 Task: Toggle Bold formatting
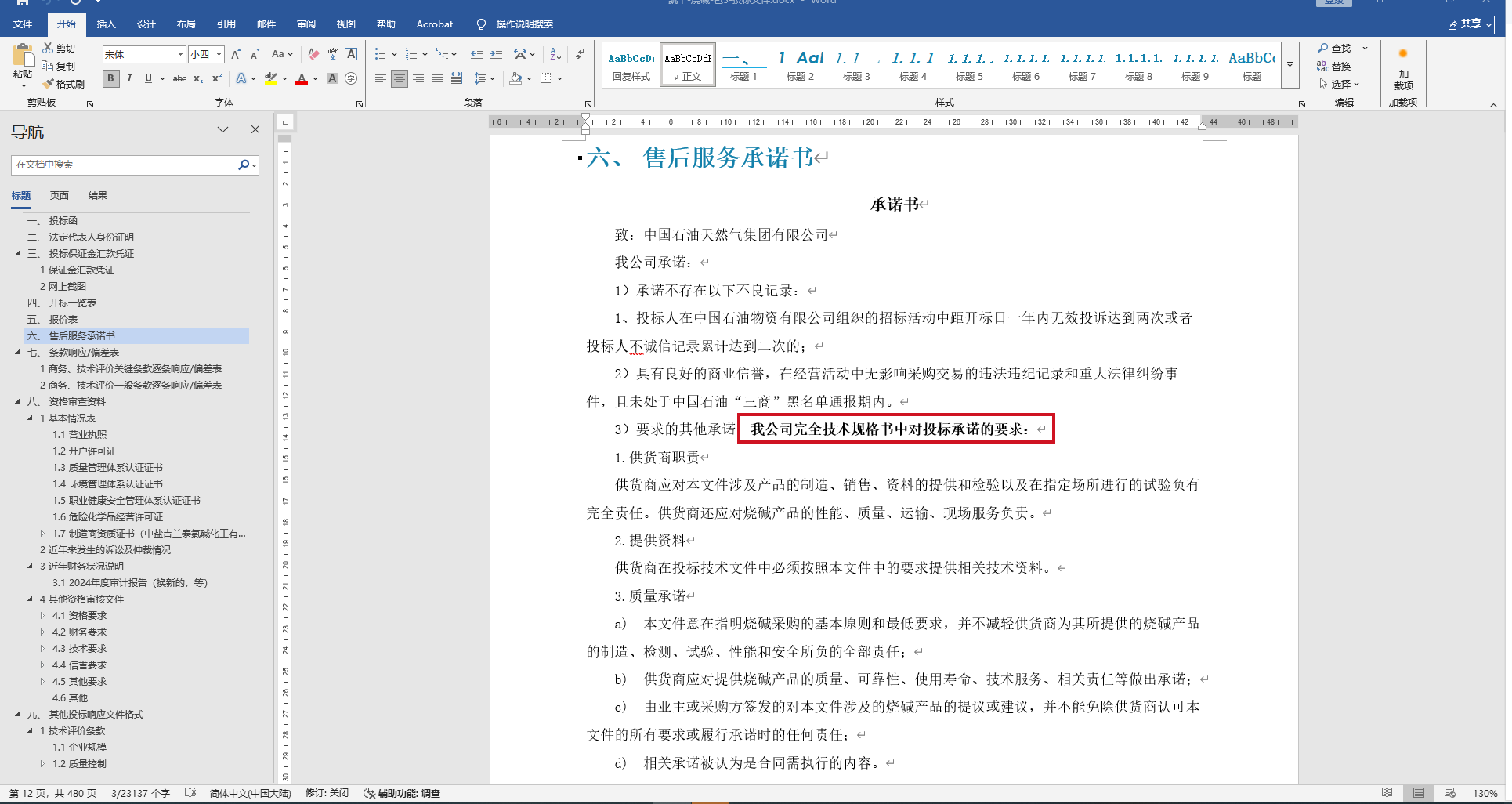pos(111,78)
